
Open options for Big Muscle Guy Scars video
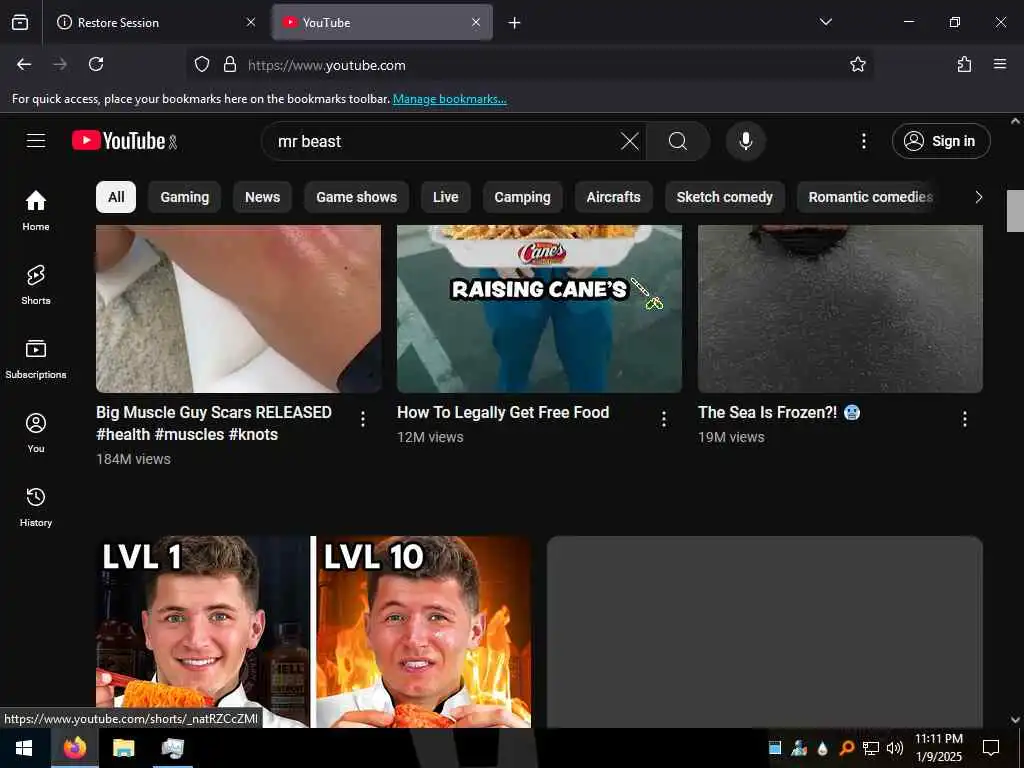click(x=362, y=419)
